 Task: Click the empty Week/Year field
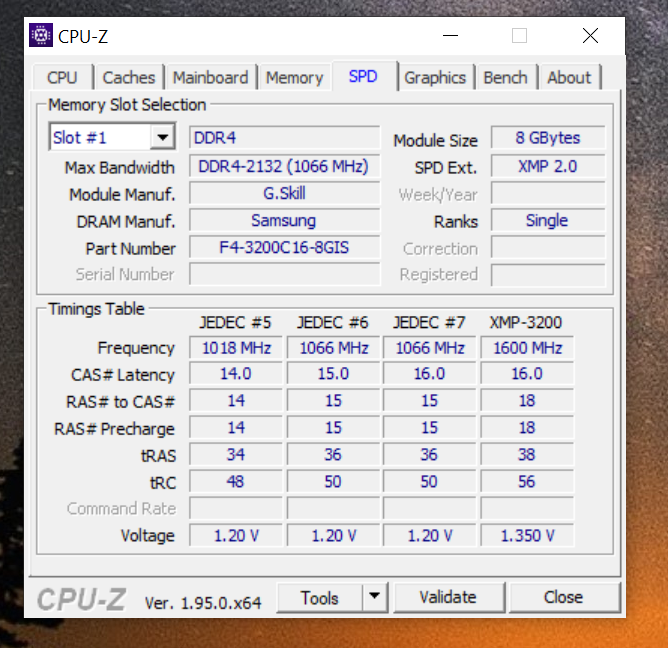[x=548, y=193]
